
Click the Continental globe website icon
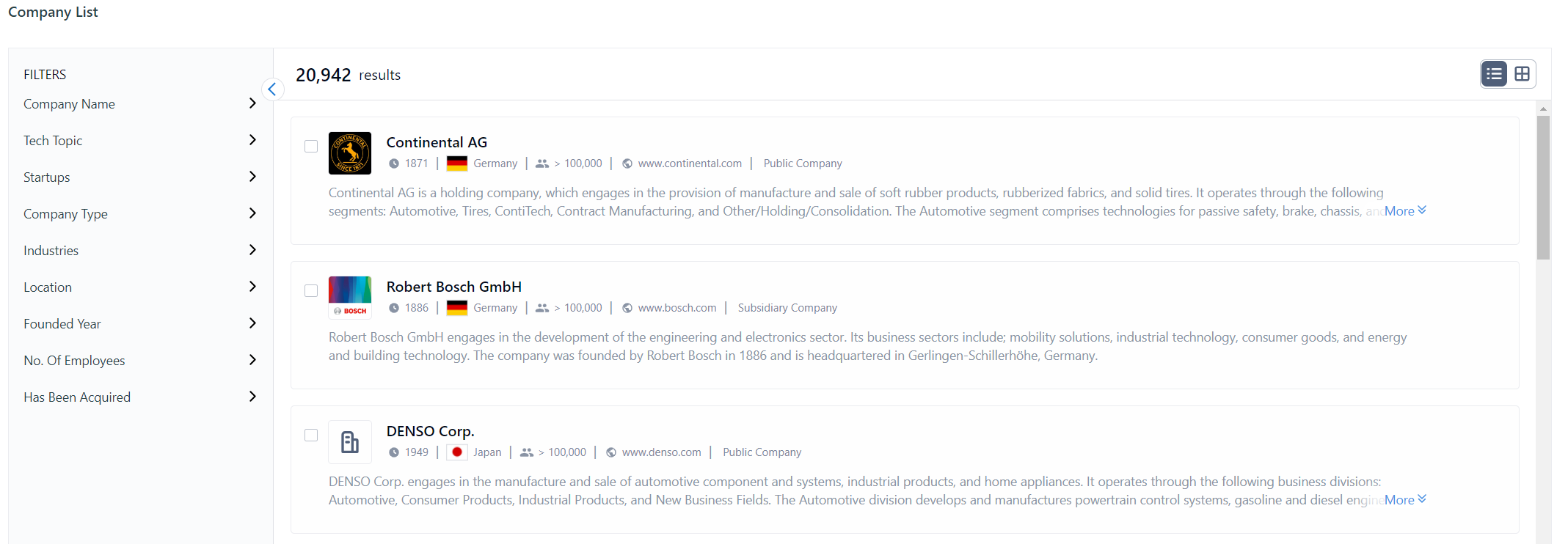point(627,163)
